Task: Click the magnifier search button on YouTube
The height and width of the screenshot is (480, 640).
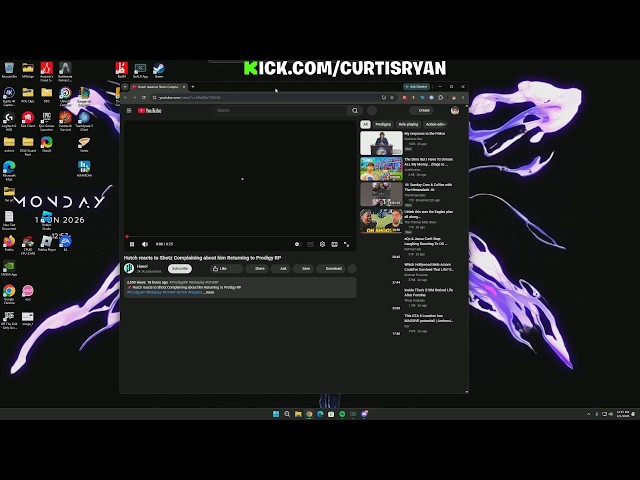Action: (355, 110)
